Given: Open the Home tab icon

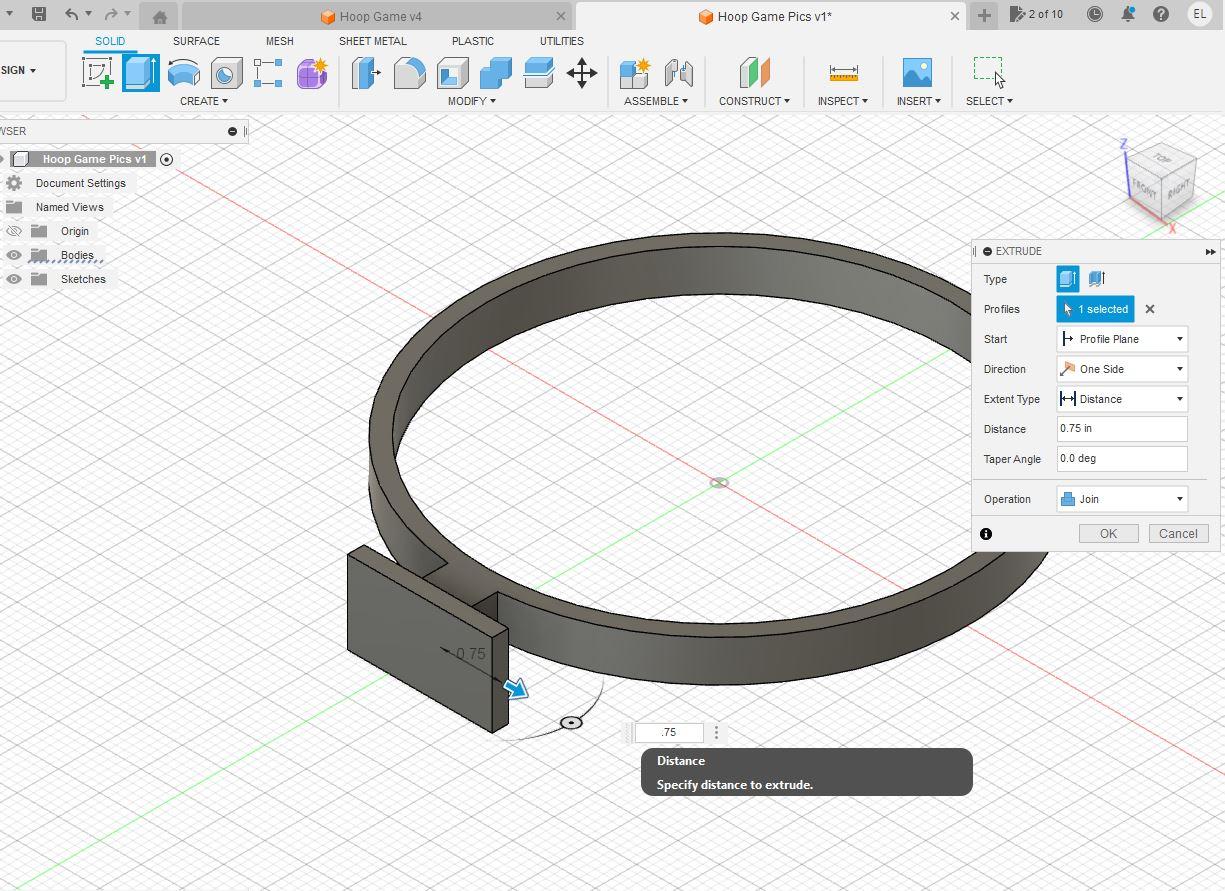Looking at the screenshot, I should click(159, 16).
